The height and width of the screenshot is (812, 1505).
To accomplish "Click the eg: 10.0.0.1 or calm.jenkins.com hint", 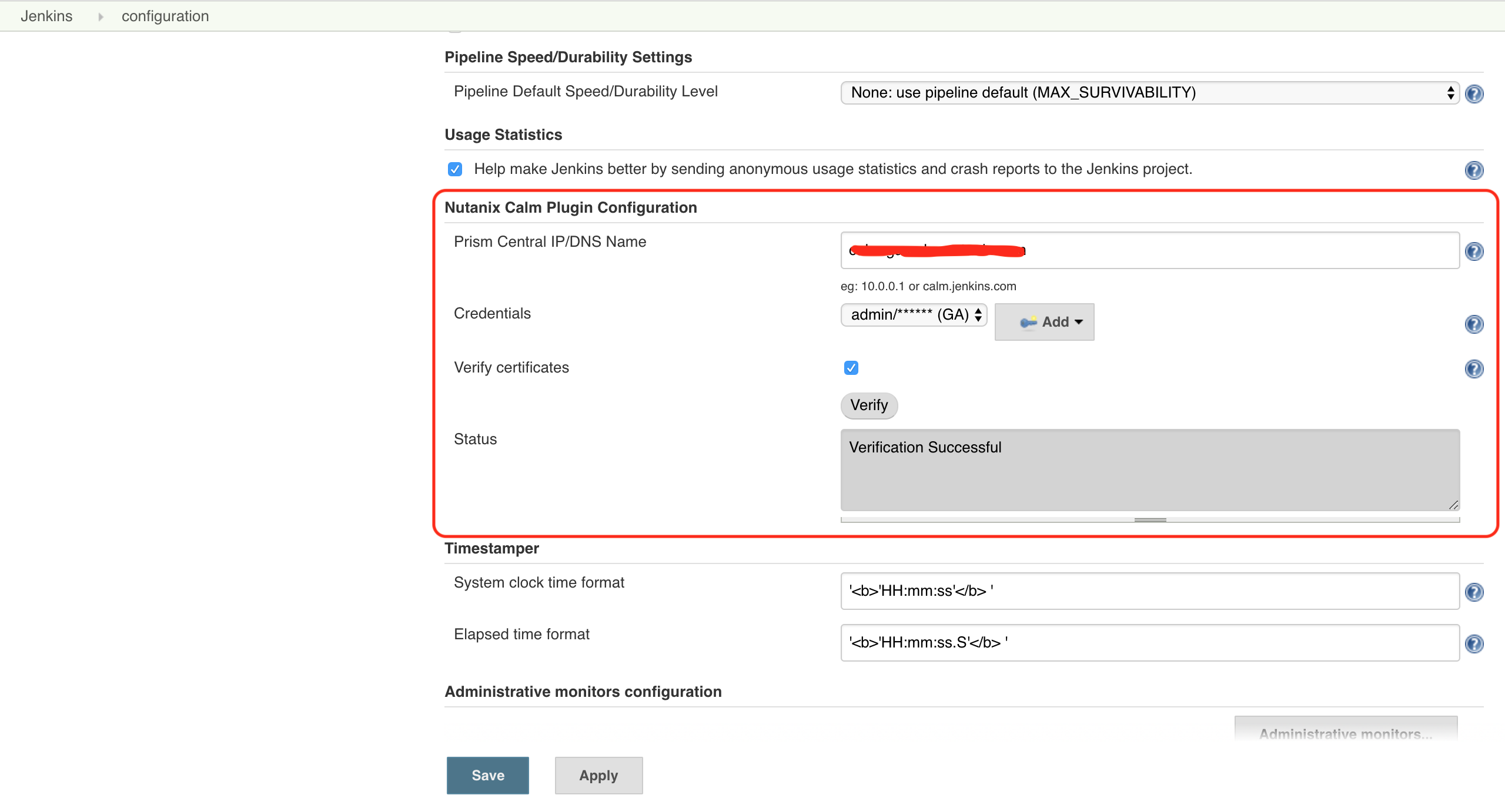I will click(928, 286).
